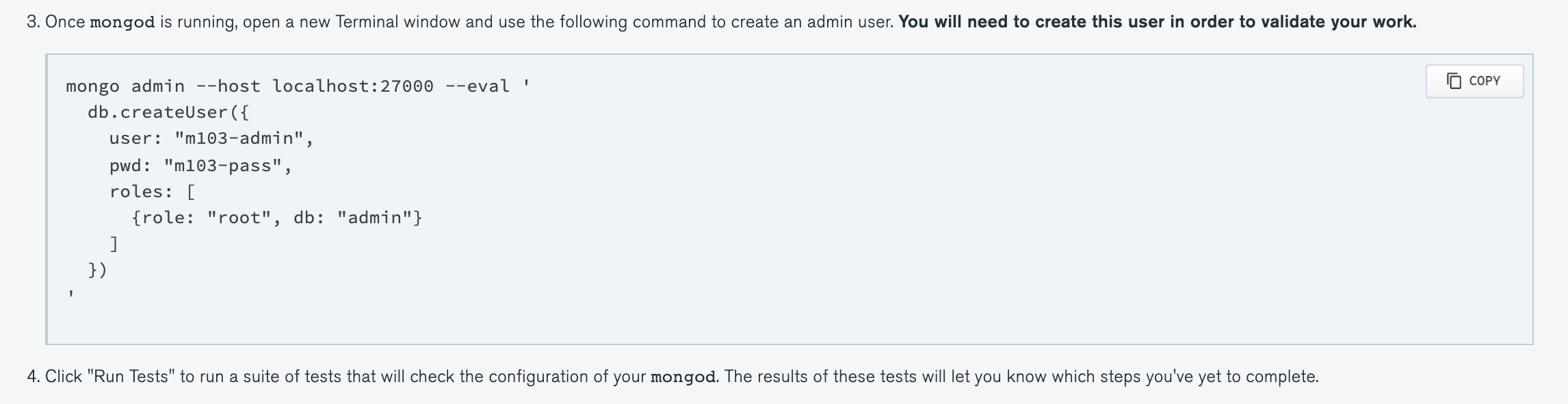Viewport: 1568px width, 404px height.
Task: Click the user "m103-admin" code line
Action: [x=211, y=139]
